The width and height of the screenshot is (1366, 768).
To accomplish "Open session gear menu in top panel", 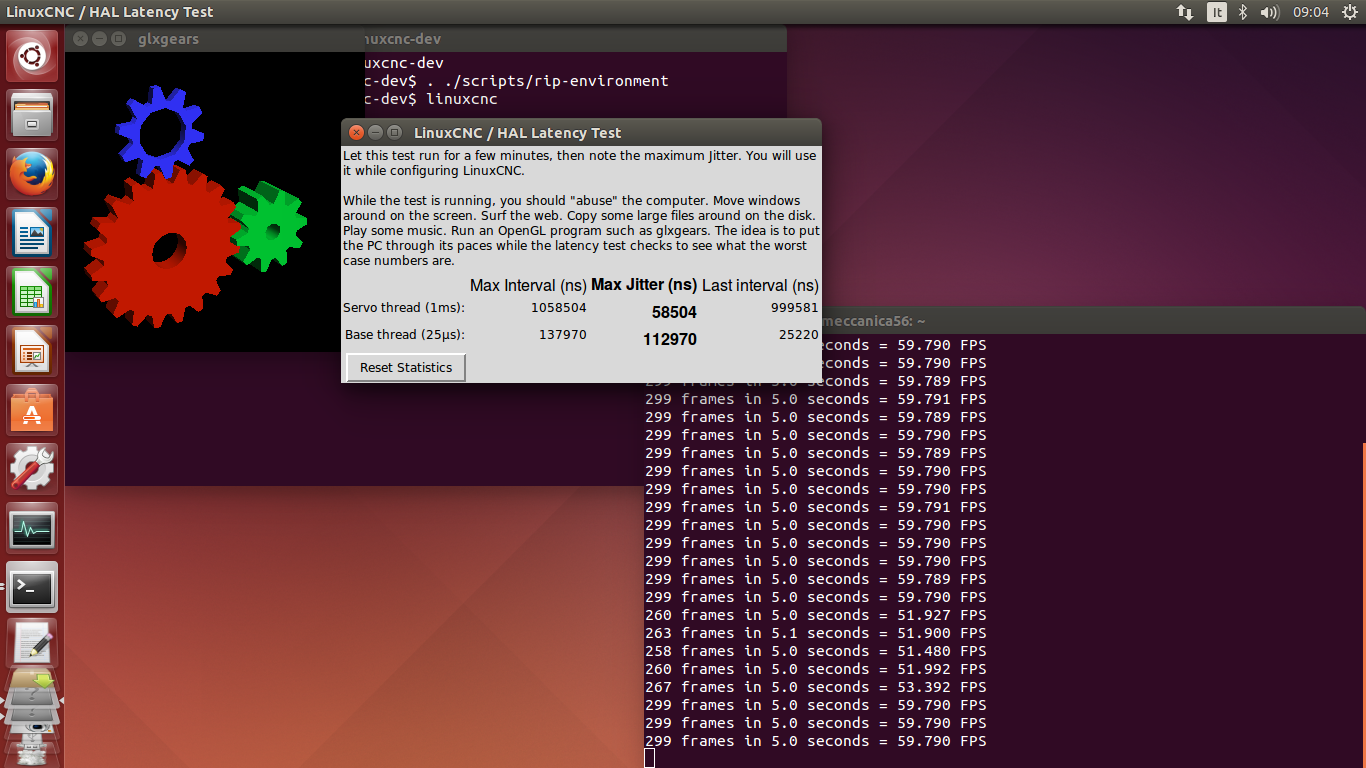I will (1349, 12).
